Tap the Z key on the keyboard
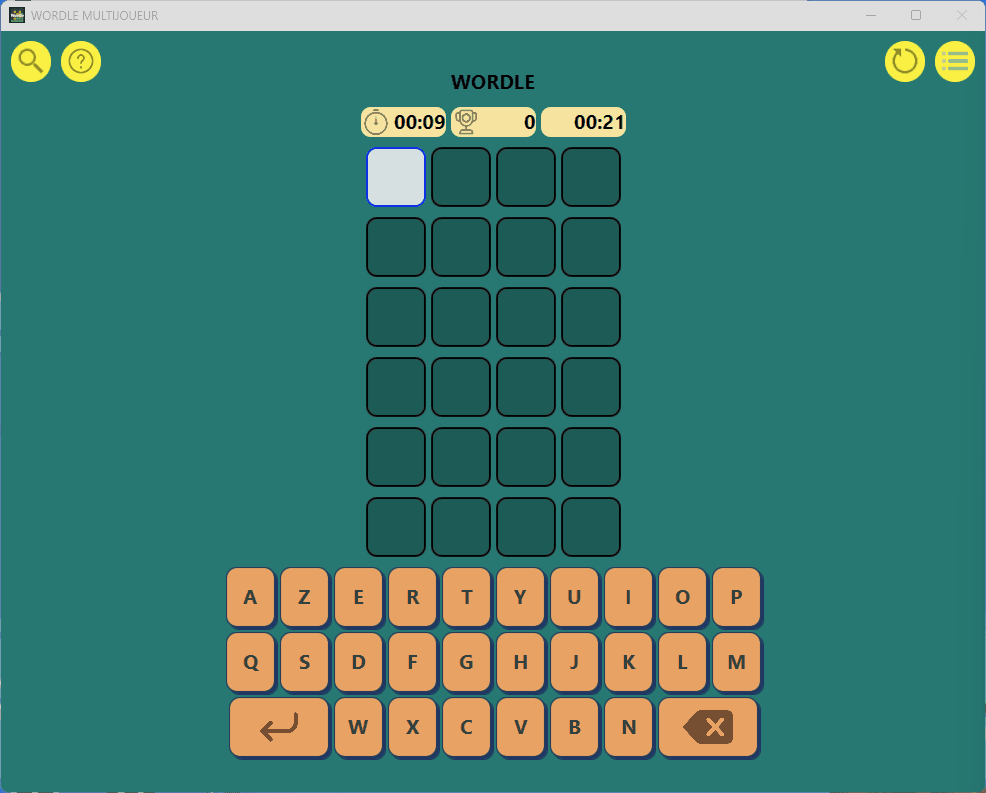Image resolution: width=986 pixels, height=793 pixels. (x=304, y=597)
